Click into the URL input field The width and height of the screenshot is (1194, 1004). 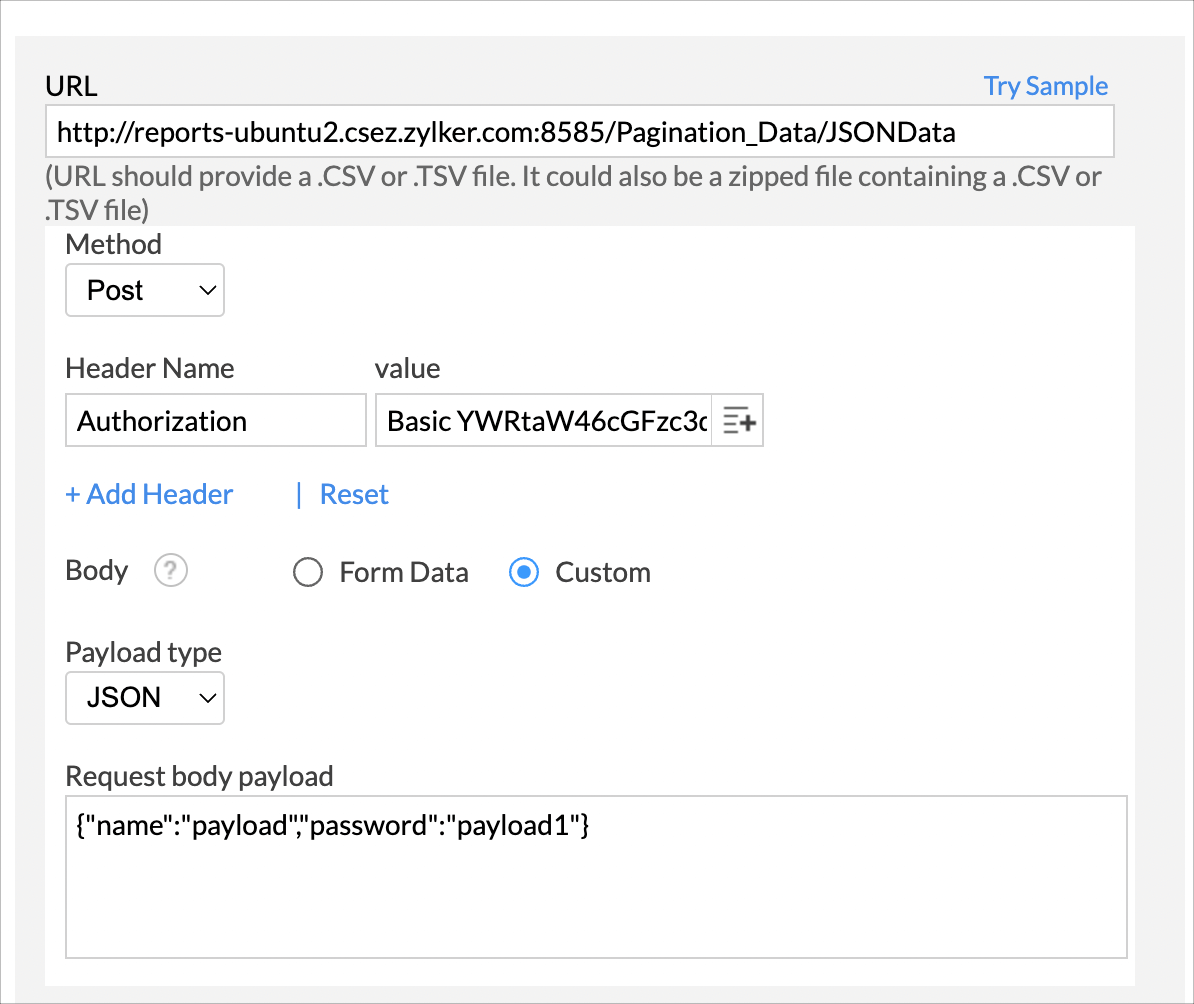579,132
